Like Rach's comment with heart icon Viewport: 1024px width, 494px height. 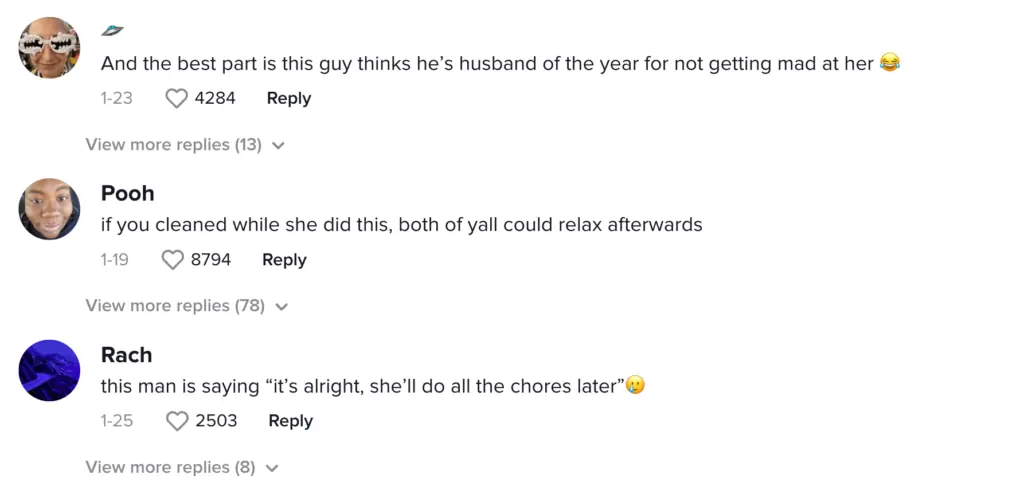(177, 421)
